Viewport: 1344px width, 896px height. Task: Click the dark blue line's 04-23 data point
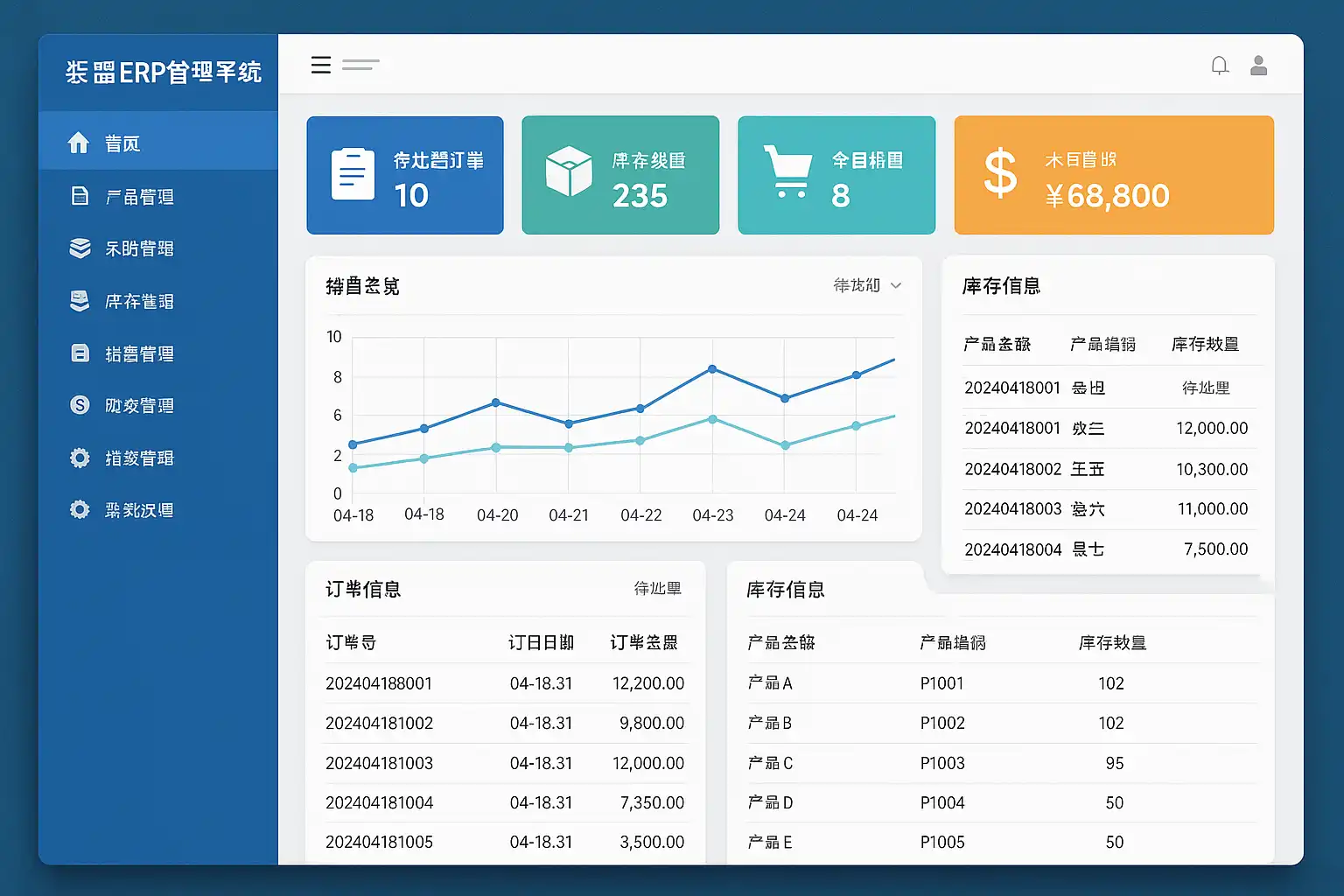click(712, 369)
